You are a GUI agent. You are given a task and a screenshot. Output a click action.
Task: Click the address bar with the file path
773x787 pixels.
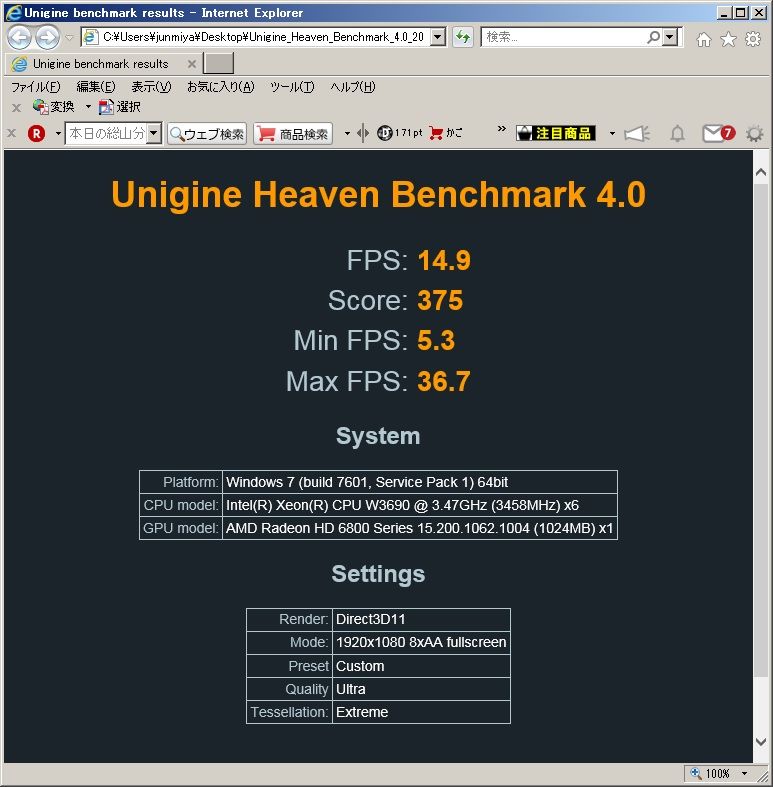[x=256, y=37]
